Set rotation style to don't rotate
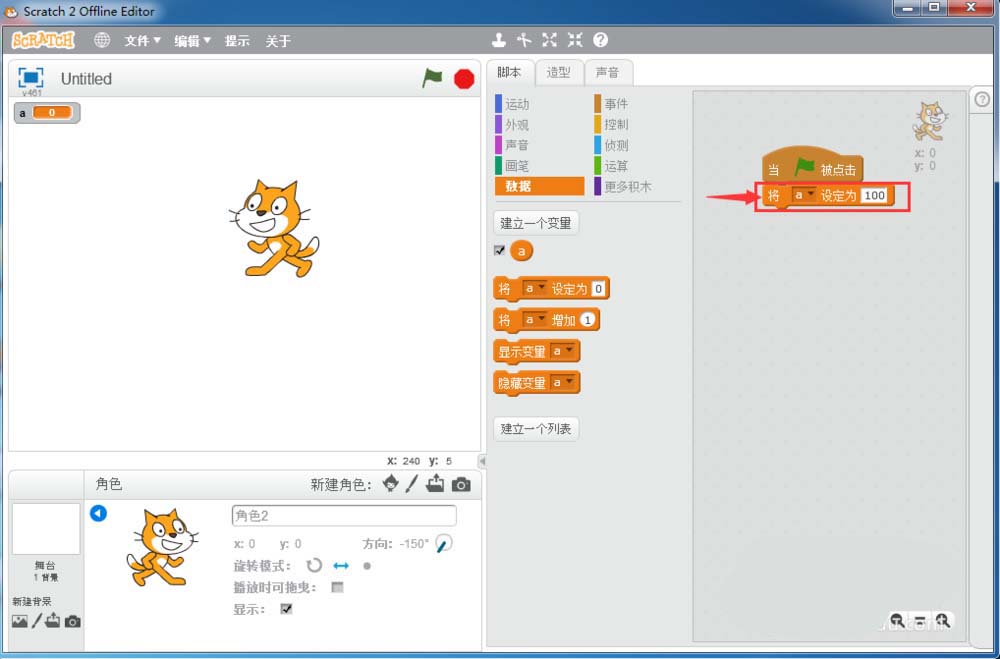The image size is (1000, 659). (x=367, y=566)
